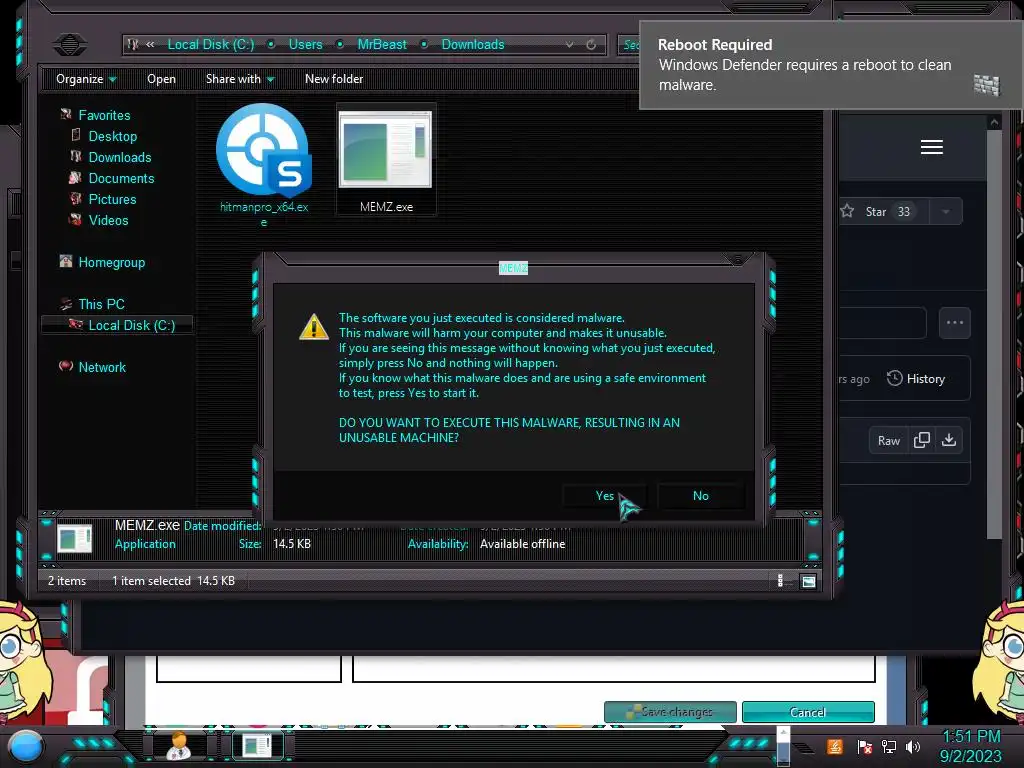
Task: Expand the Star options dropdown arrow
Action: (x=946, y=212)
